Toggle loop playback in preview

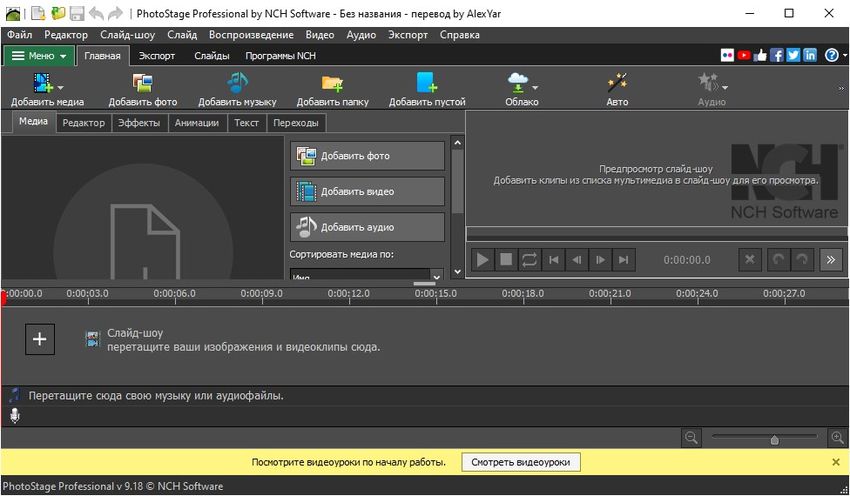point(529,260)
